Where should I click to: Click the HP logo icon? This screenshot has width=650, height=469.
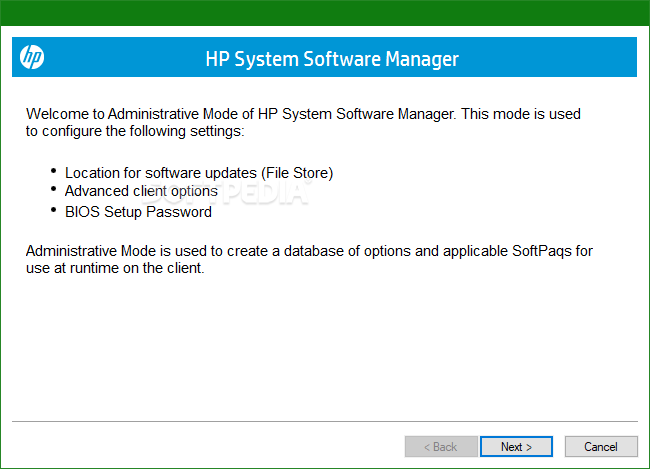(32, 57)
